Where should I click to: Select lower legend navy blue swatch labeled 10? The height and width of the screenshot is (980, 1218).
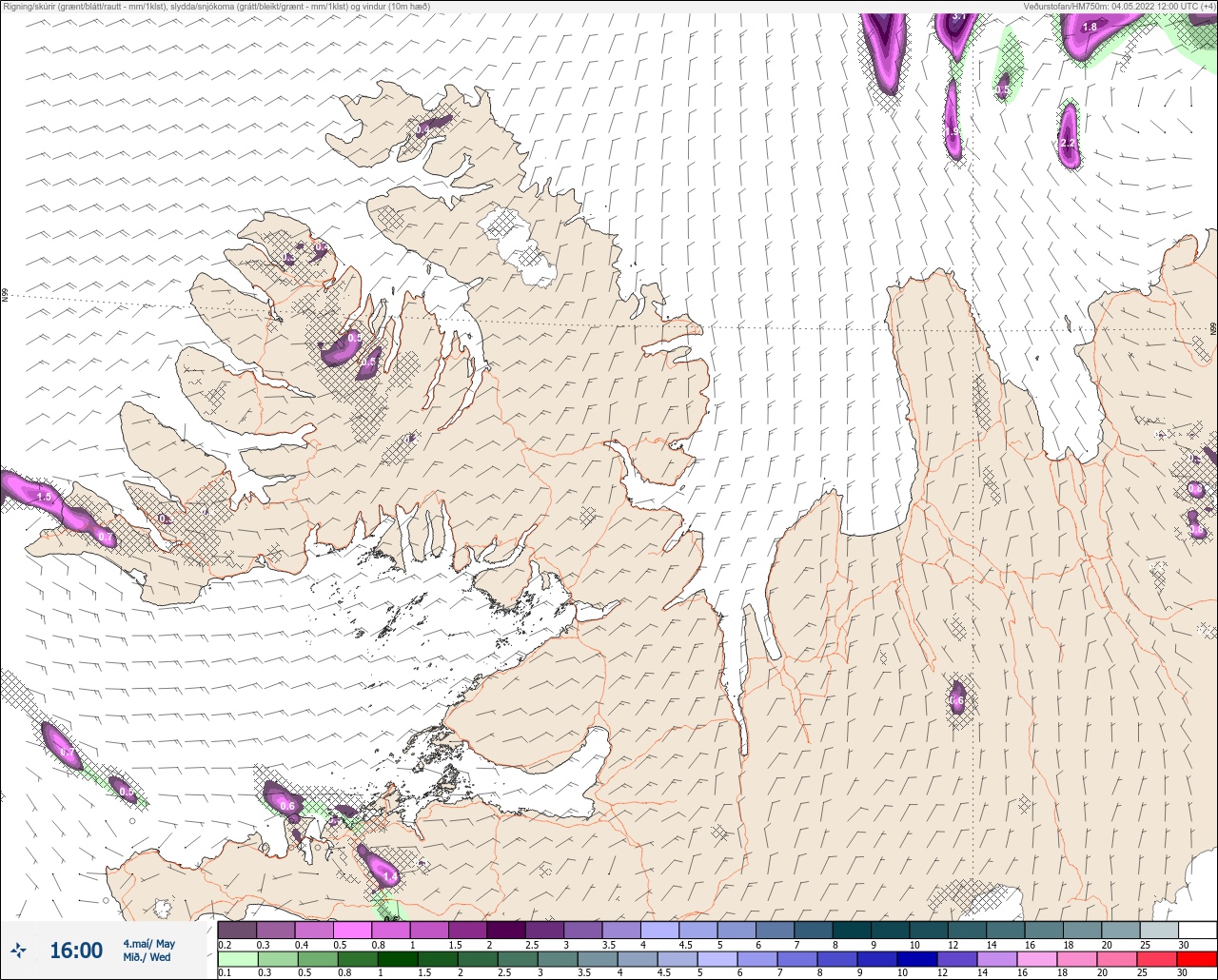(917, 959)
